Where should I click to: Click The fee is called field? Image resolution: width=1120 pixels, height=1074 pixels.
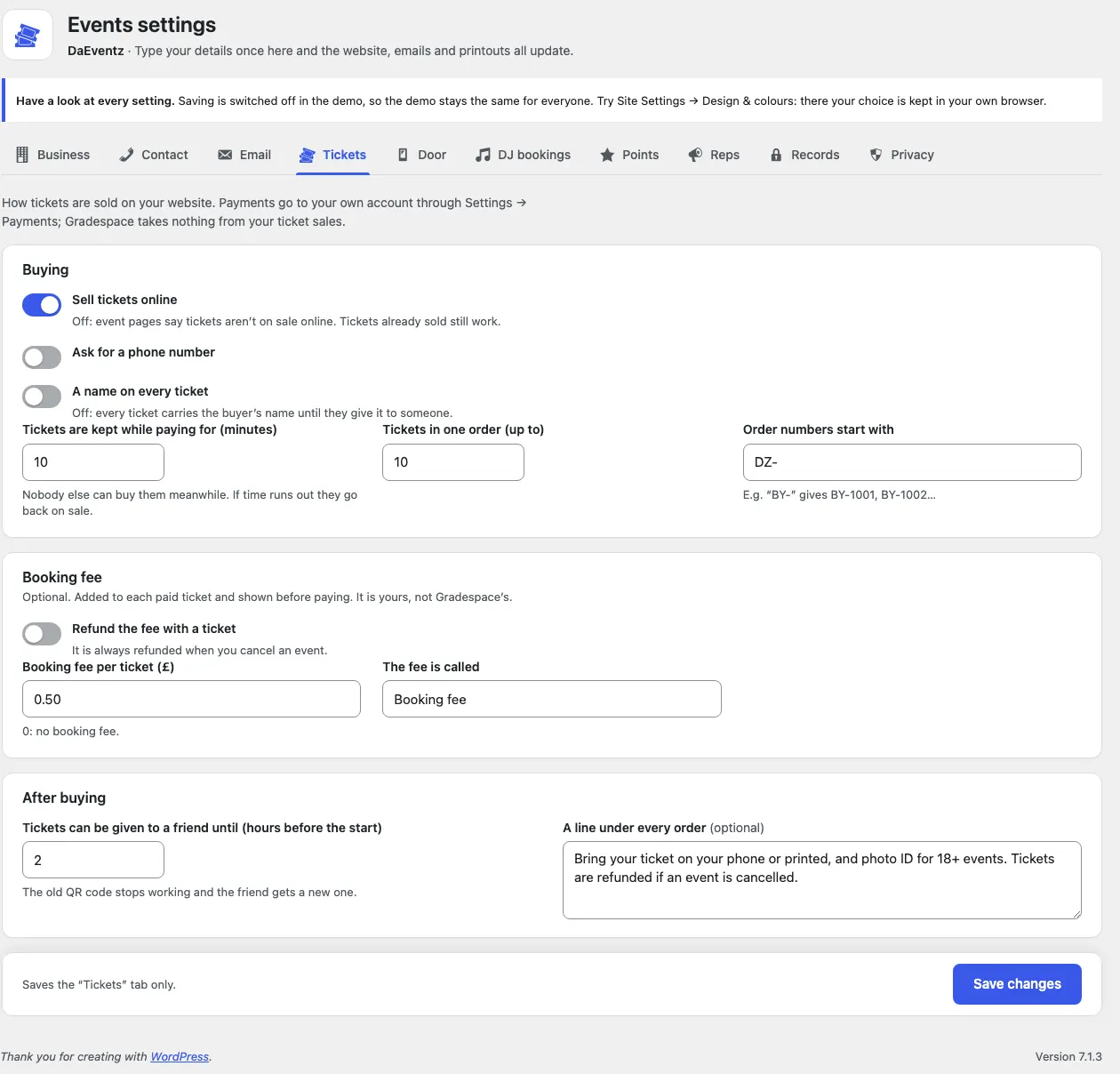552,699
